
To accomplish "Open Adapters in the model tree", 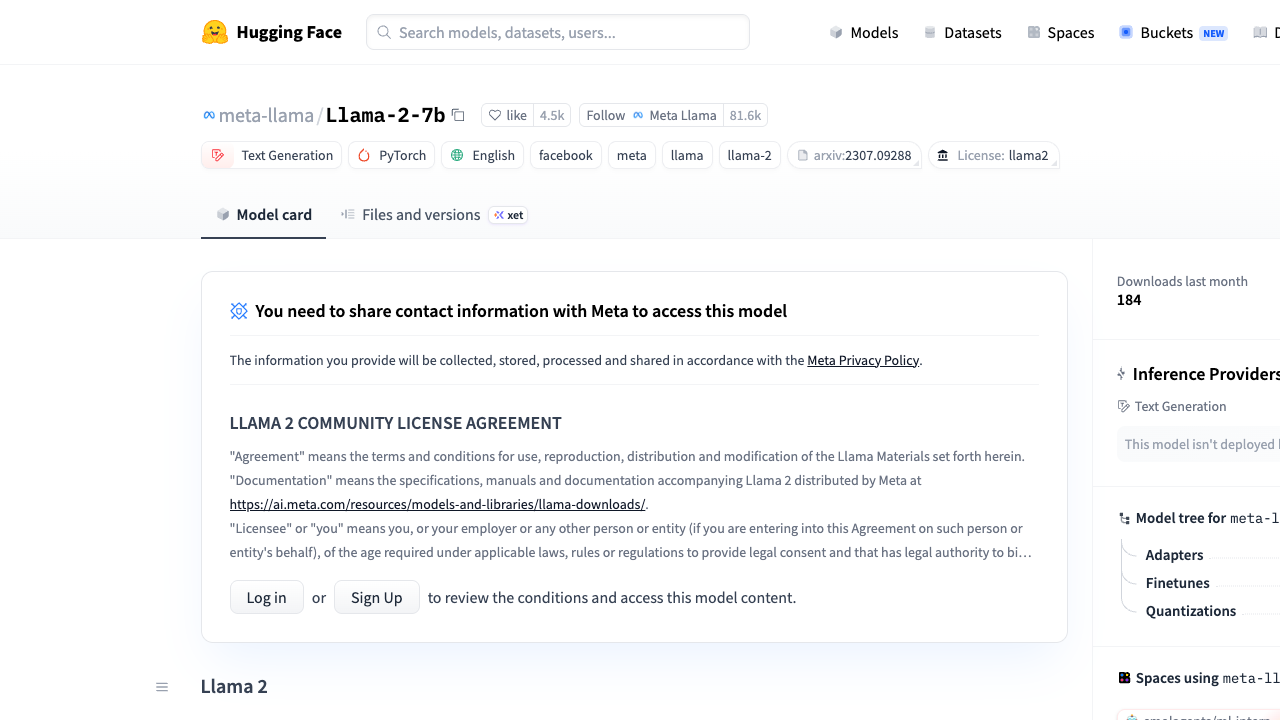I will pos(1174,555).
